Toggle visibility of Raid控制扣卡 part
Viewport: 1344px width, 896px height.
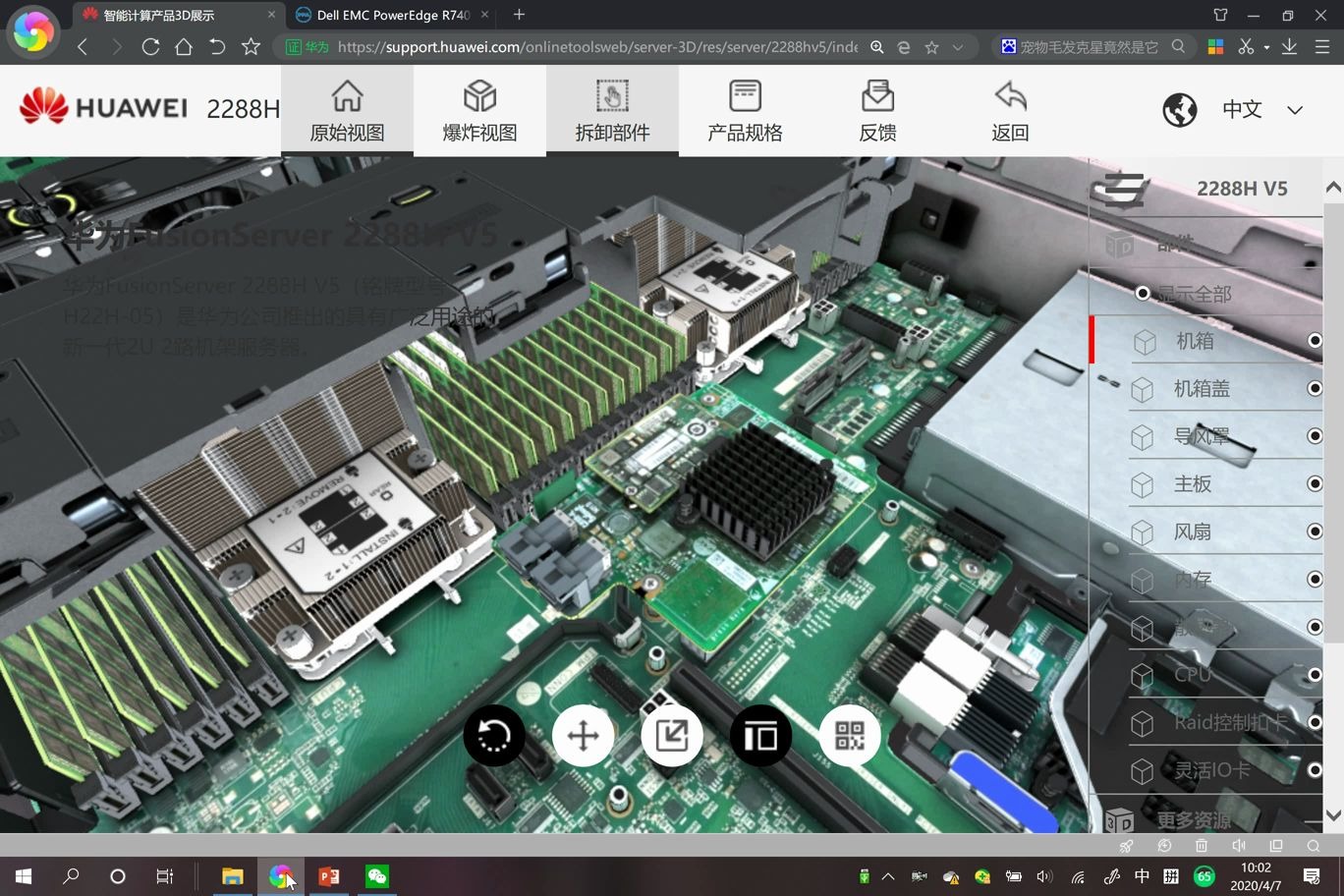[x=1315, y=722]
